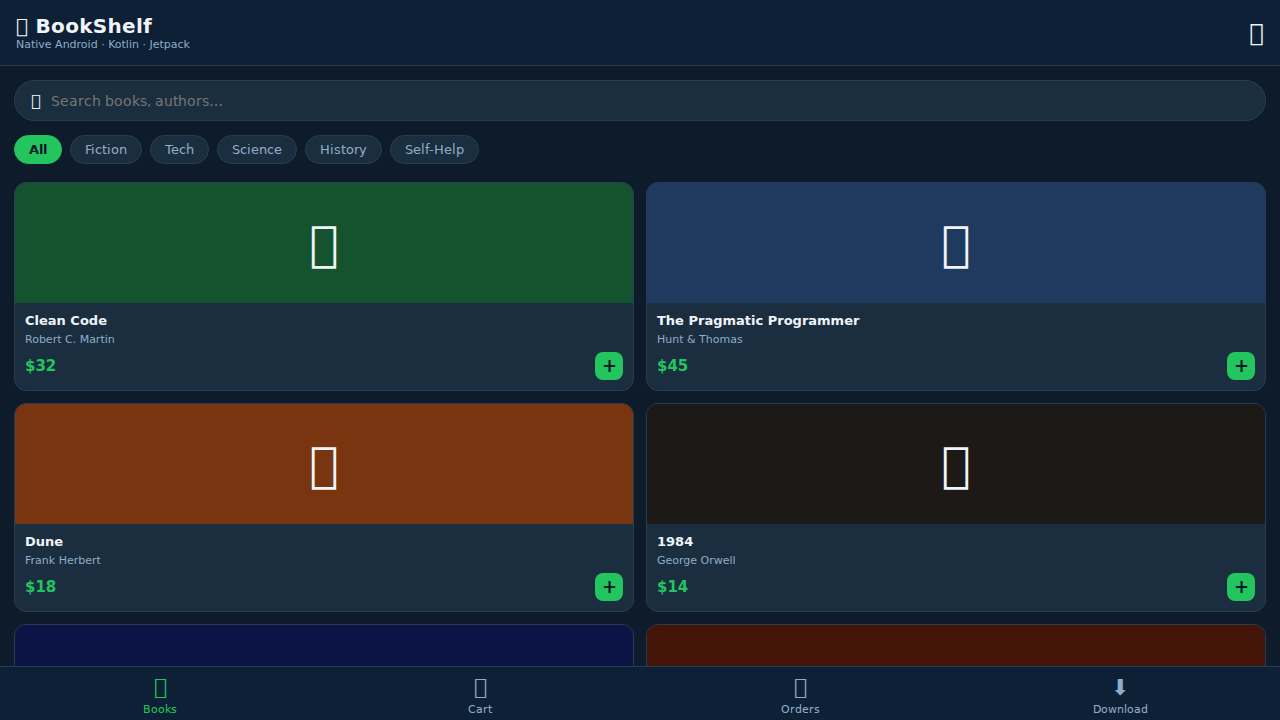Open the Dune orange book cover
The width and height of the screenshot is (1280, 720).
324,464
